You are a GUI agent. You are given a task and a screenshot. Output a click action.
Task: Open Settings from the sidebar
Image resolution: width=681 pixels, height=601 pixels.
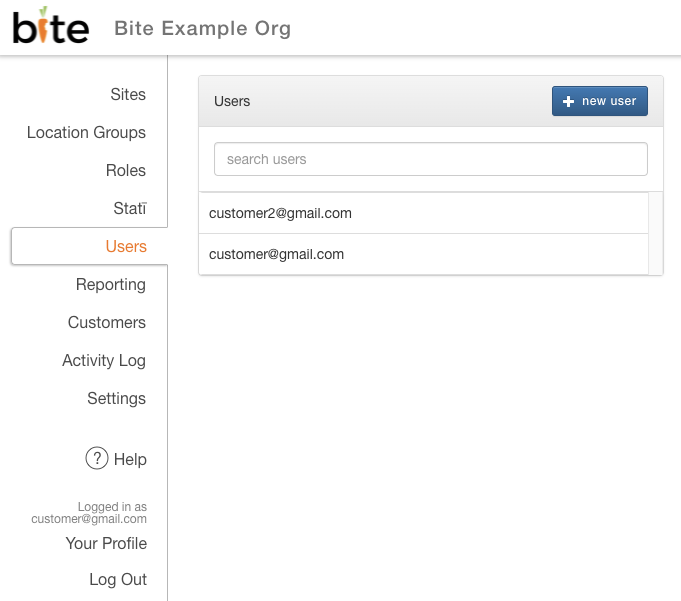click(116, 399)
